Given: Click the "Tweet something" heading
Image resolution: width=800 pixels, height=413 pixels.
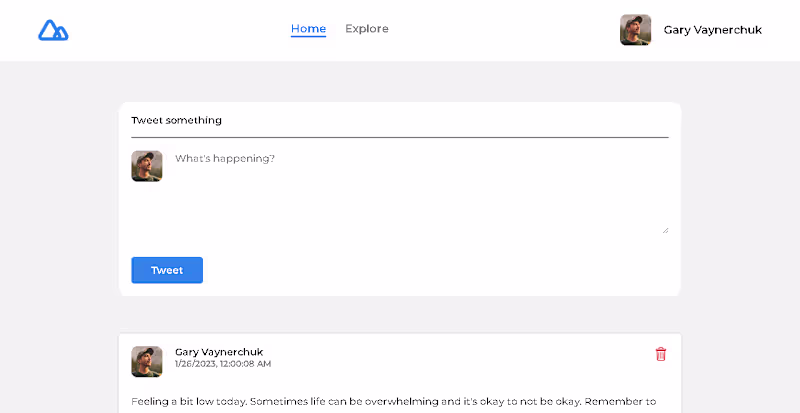Looking at the screenshot, I should click(x=176, y=120).
